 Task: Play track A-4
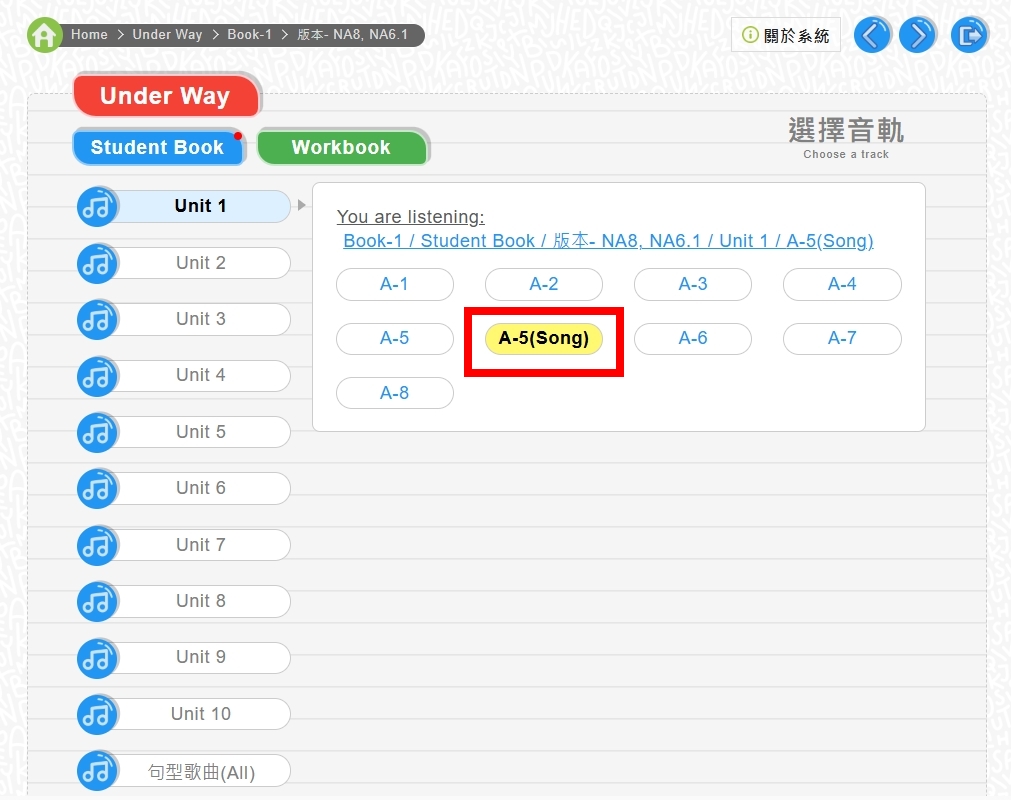[x=842, y=284]
